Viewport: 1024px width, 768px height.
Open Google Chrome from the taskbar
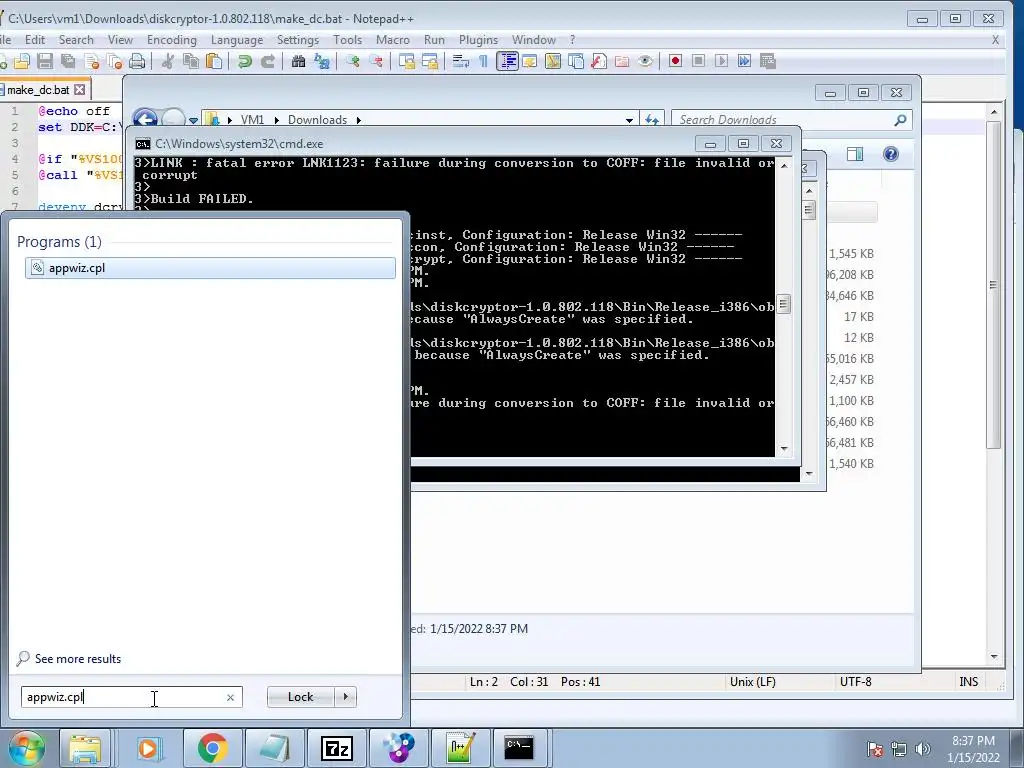pyautogui.click(x=212, y=748)
